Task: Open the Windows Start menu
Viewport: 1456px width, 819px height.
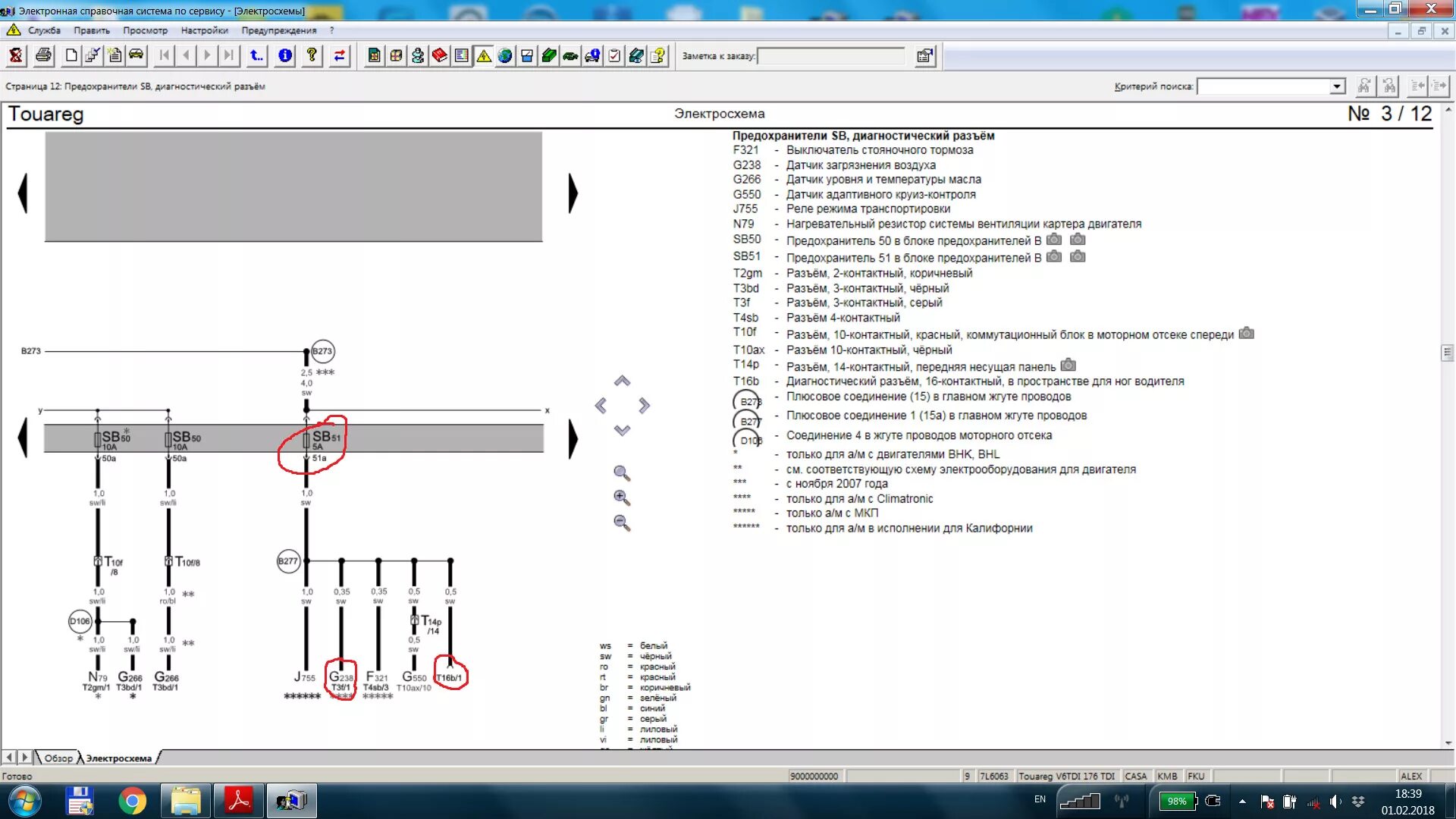Action: point(24,801)
